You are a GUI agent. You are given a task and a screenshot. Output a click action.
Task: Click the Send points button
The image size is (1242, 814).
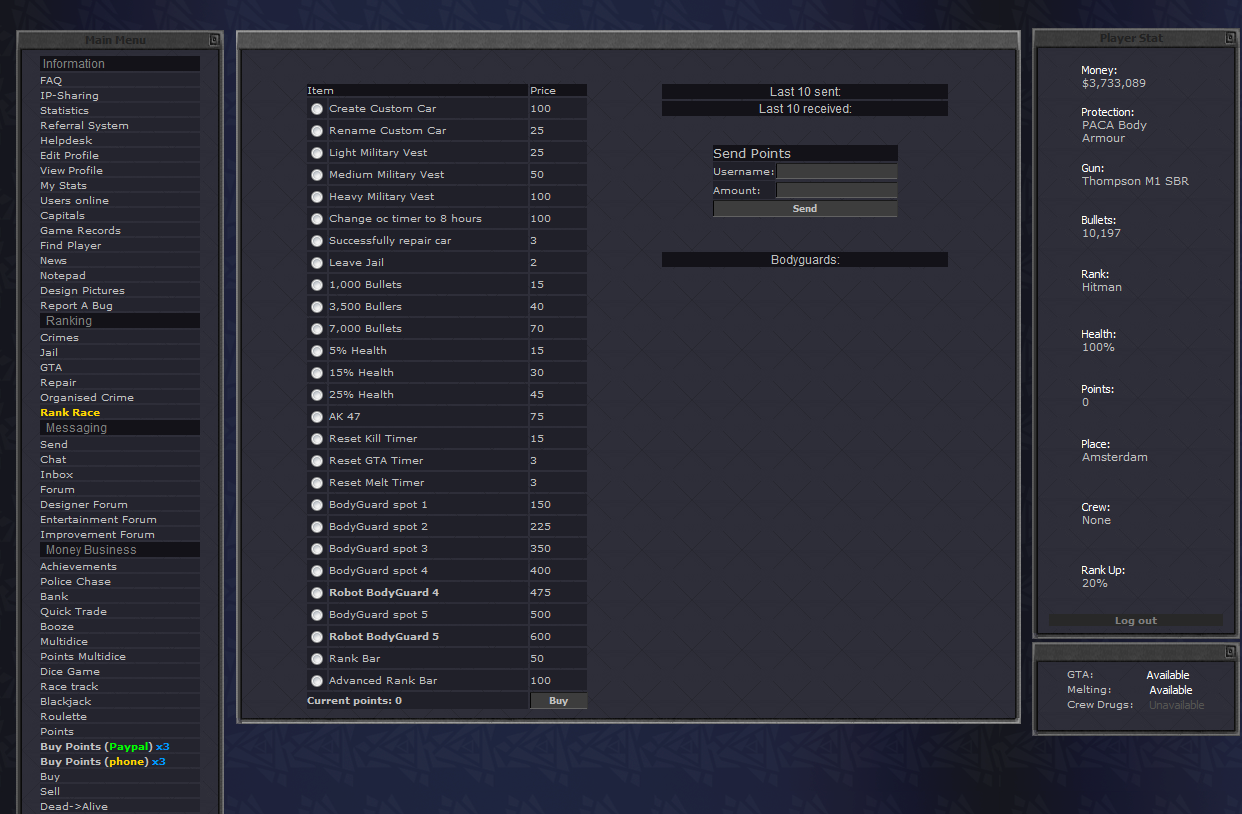(804, 209)
